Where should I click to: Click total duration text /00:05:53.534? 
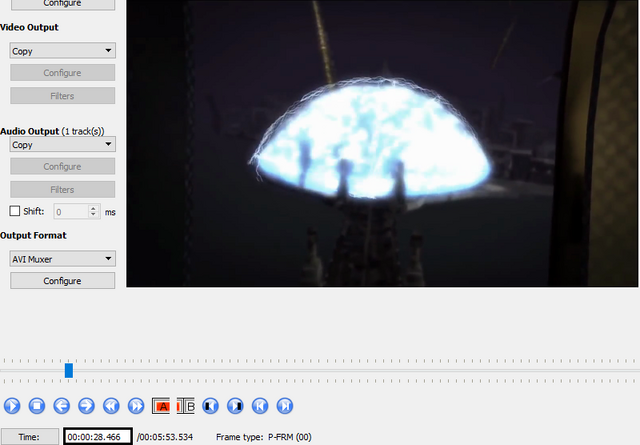(165, 437)
